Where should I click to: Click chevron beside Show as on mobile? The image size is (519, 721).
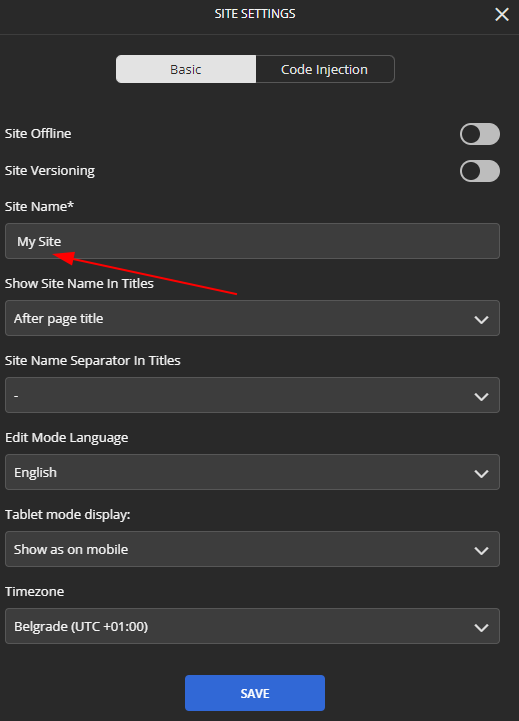coord(481,550)
